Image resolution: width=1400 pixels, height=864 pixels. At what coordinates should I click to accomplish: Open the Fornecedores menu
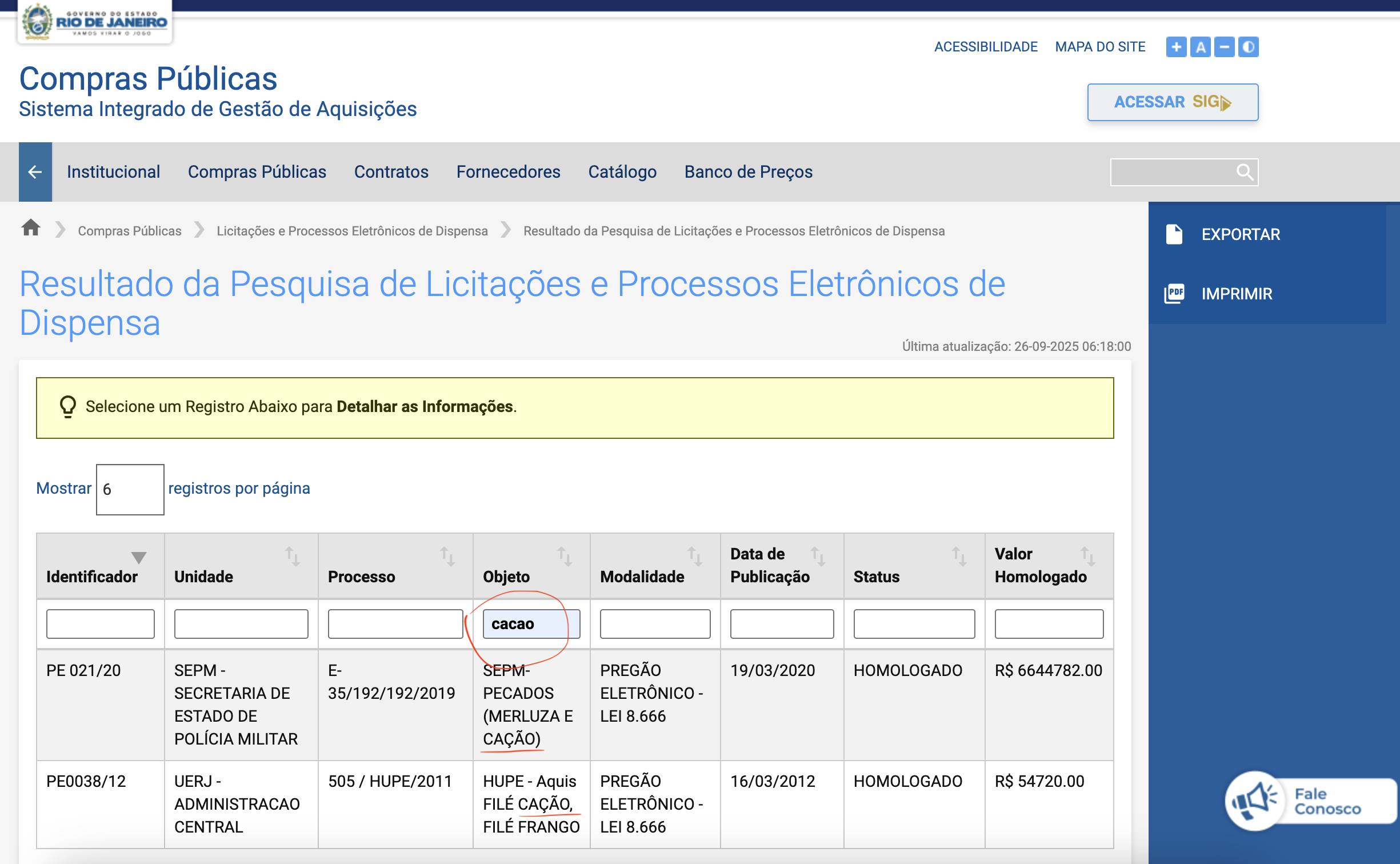508,172
